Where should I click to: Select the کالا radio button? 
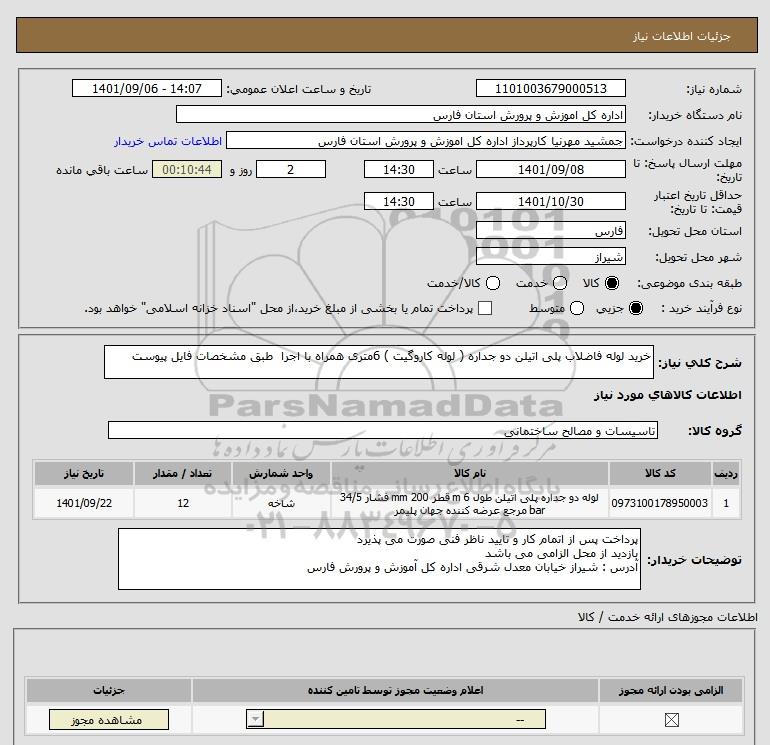[x=612, y=283]
